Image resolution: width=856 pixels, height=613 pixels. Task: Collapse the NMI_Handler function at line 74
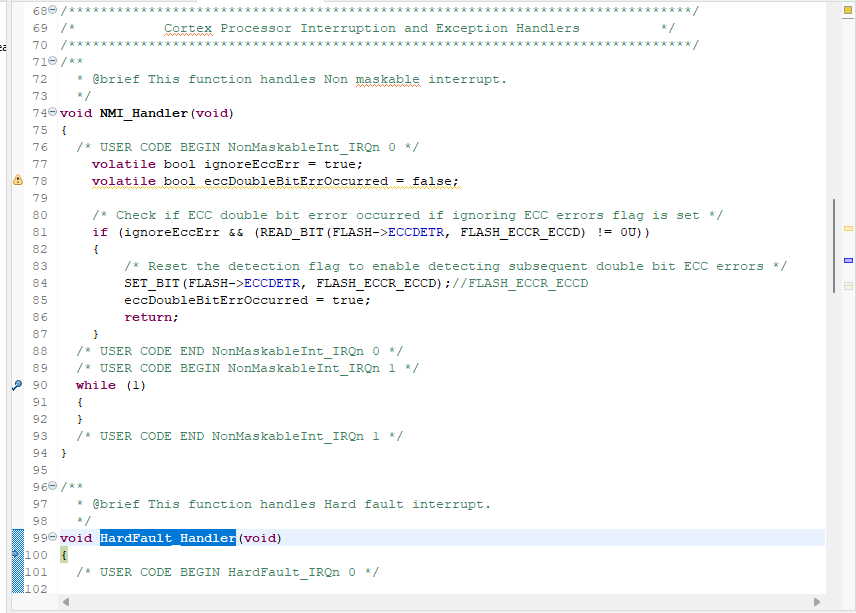(51, 112)
